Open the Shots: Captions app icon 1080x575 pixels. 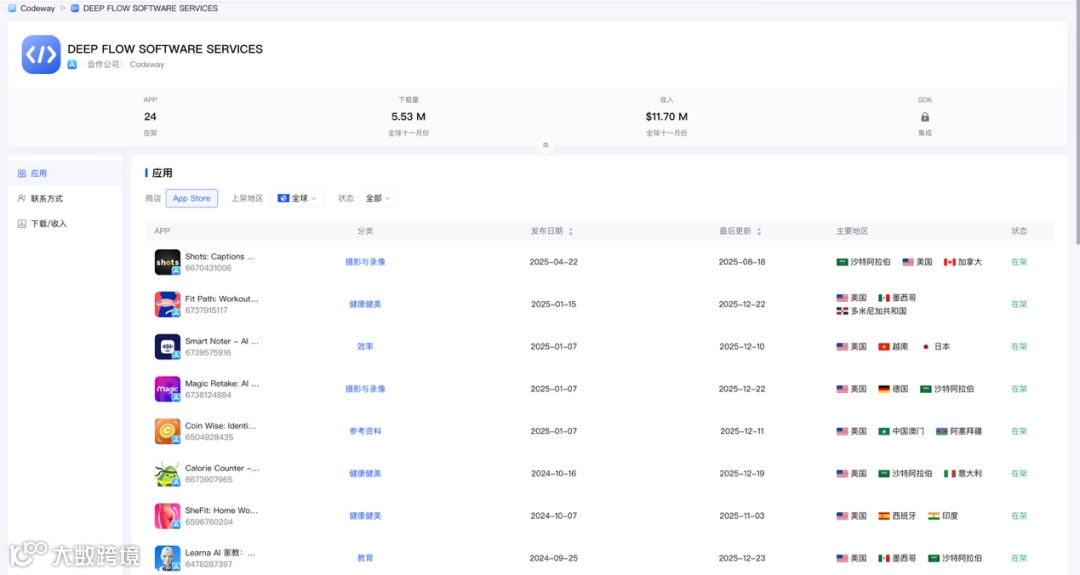(167, 262)
